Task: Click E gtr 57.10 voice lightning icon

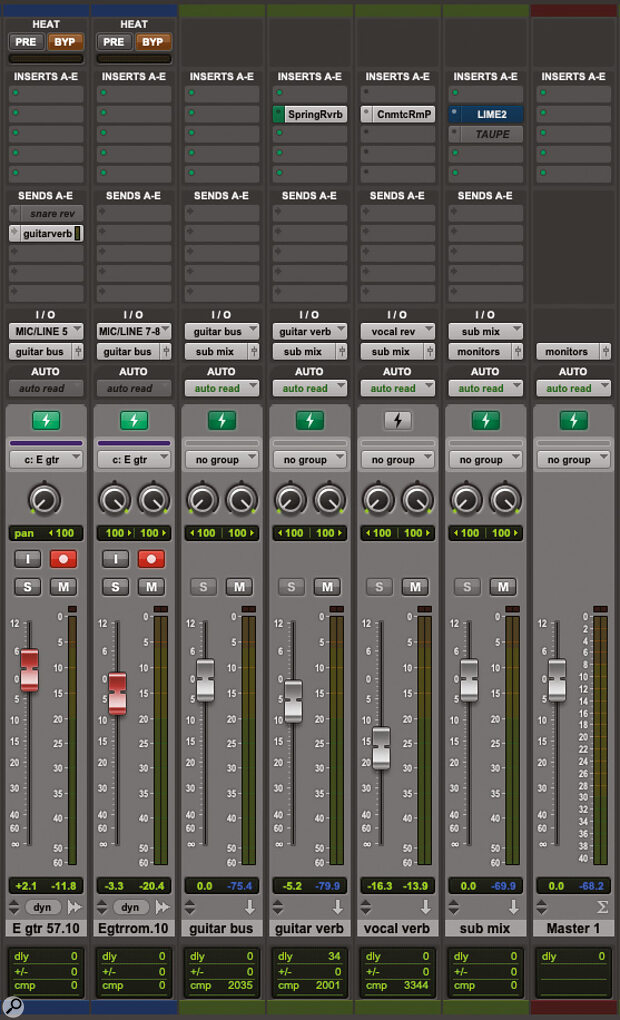Action: tap(46, 420)
